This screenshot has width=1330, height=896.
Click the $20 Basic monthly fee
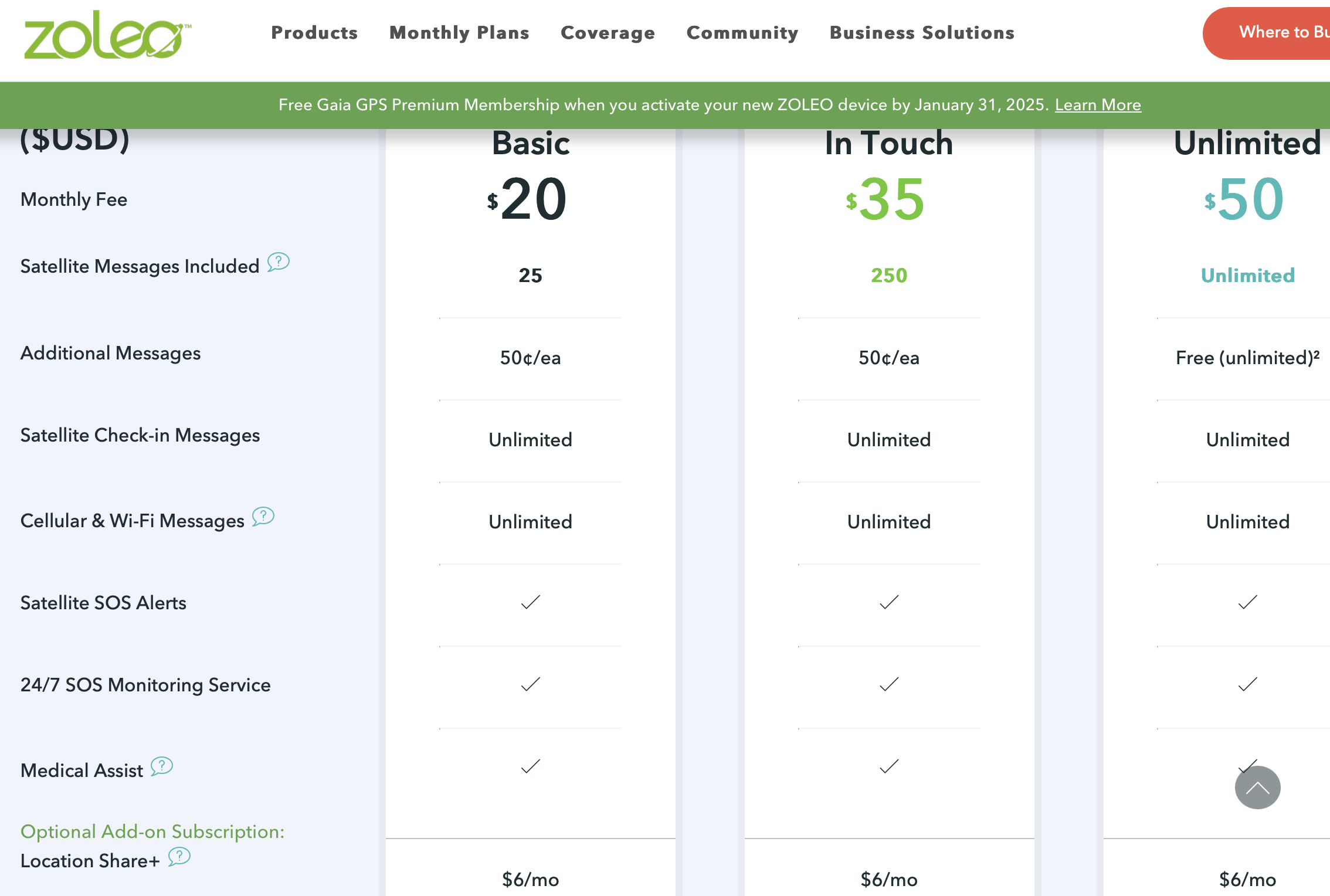[x=527, y=199]
